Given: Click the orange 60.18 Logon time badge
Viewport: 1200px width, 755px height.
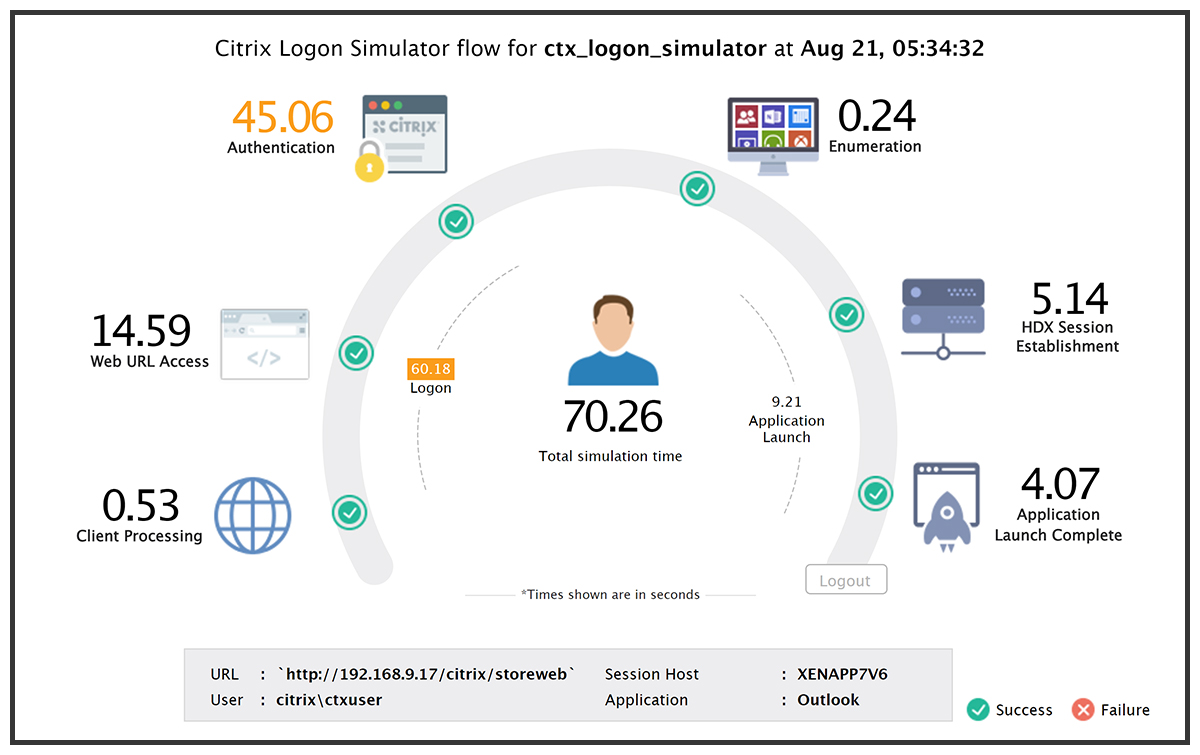Looking at the screenshot, I should tap(431, 369).
